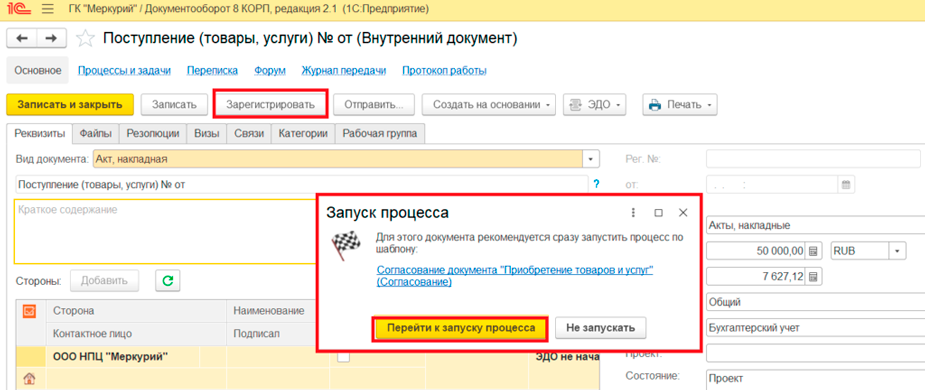Go forward with the right arrow
925x390 pixels.
pyautogui.click(x=51, y=39)
